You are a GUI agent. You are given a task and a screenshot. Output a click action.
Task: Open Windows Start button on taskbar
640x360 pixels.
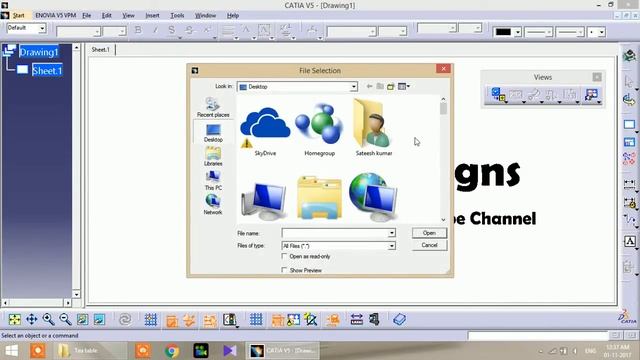point(11,351)
